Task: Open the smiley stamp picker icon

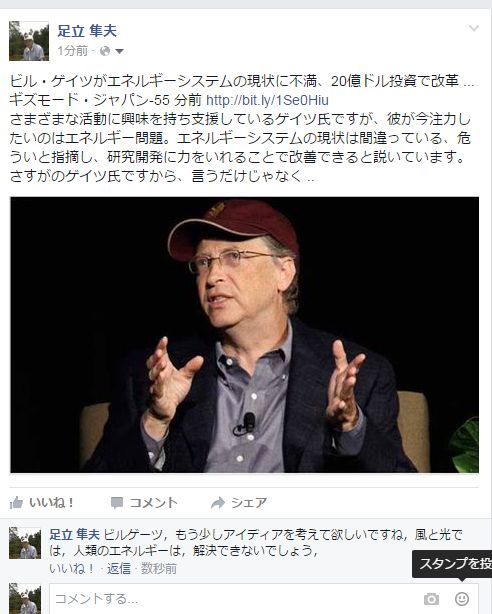Action: coord(461,598)
